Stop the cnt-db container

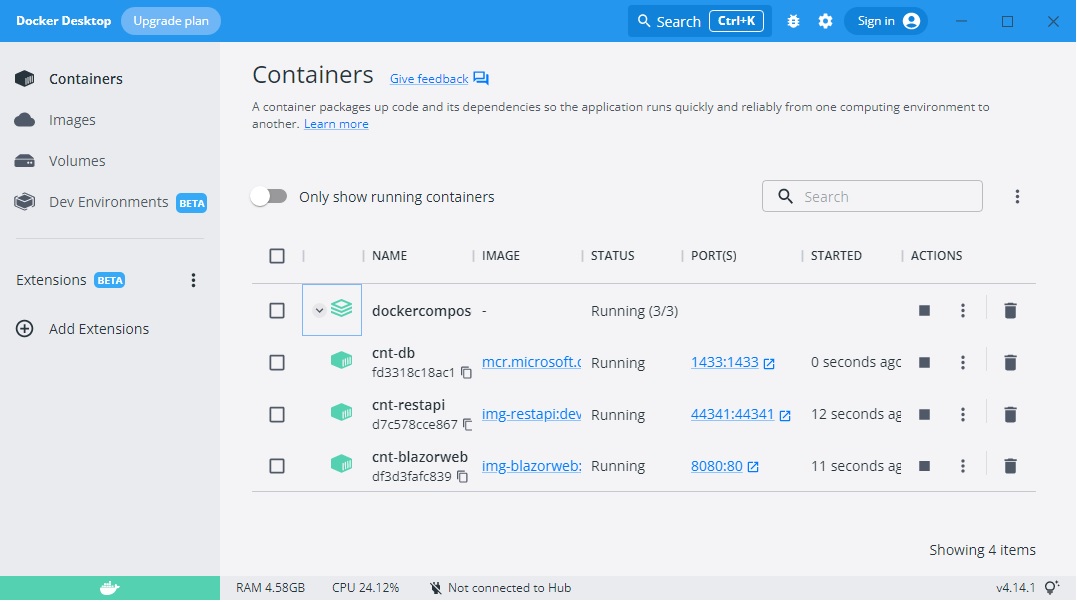925,362
